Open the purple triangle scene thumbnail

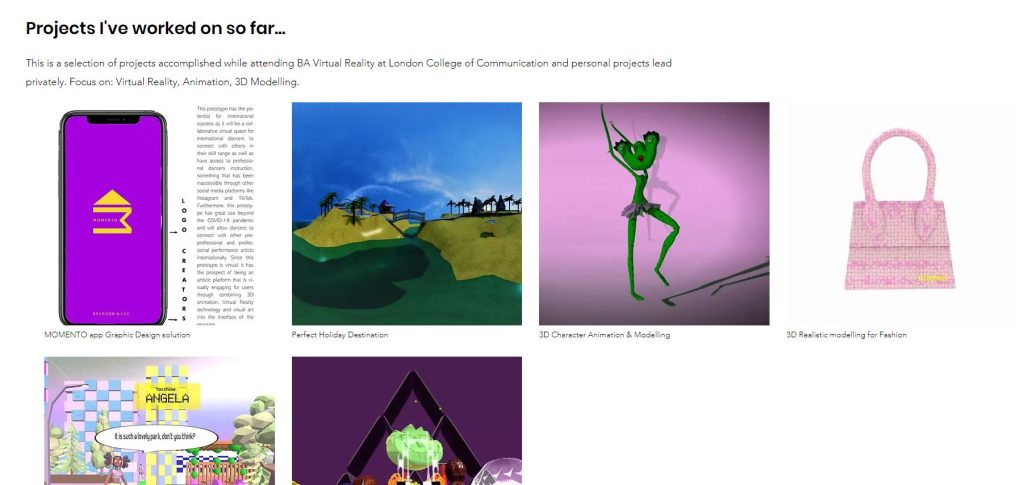tap(406, 420)
